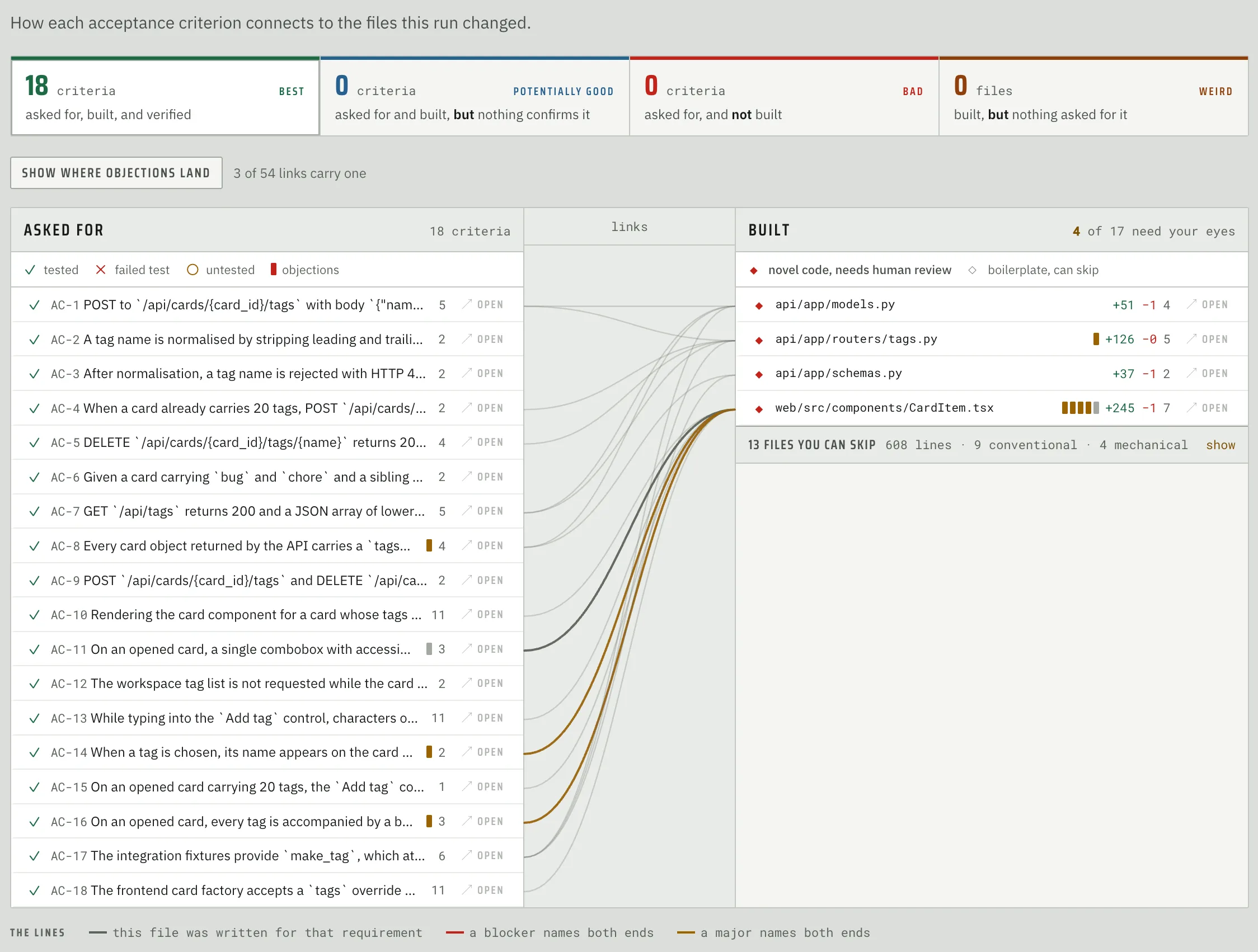
Task: Click the failed test legend item
Action: 132,270
